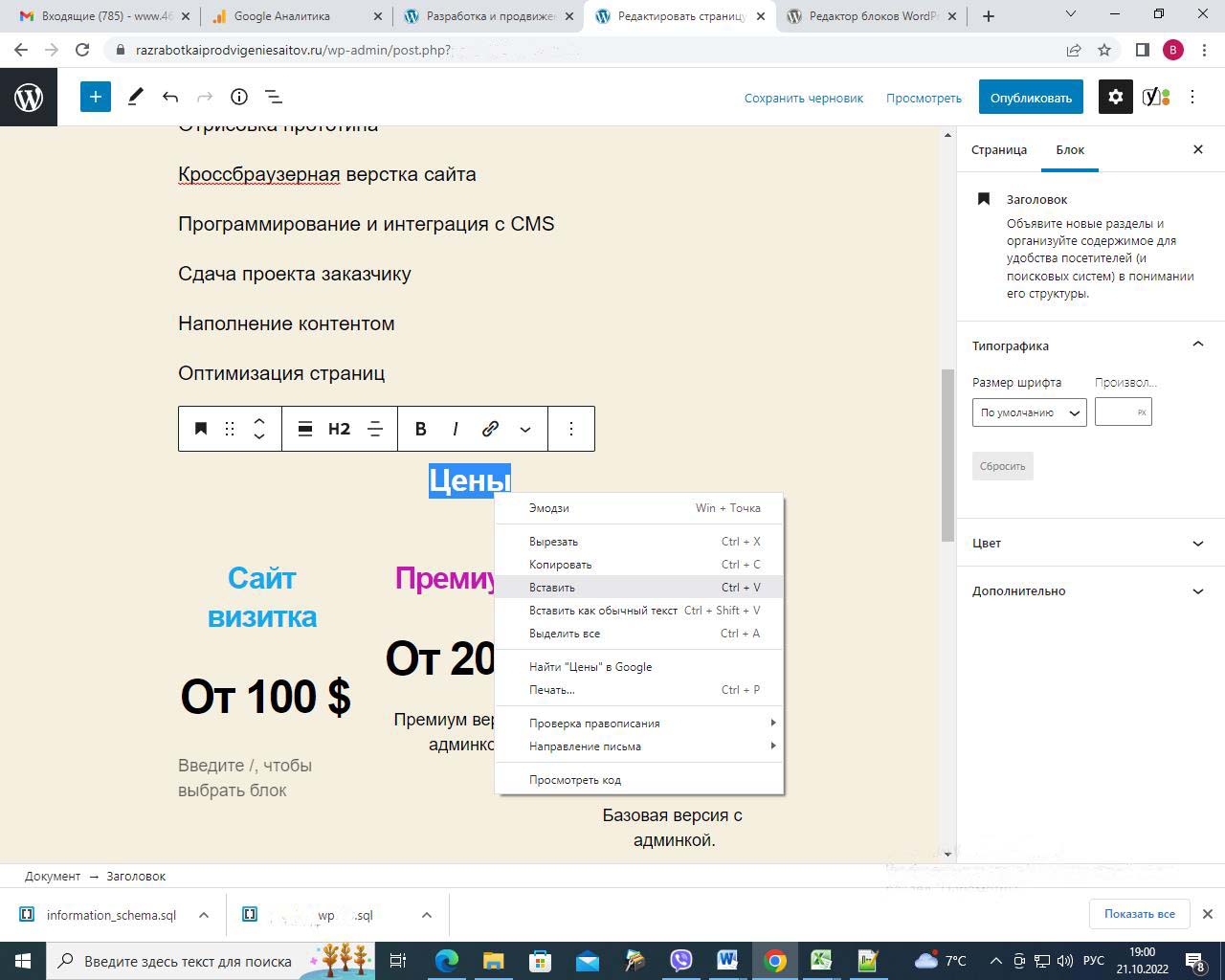Click the "Сохранить черновик" link
The width and height of the screenshot is (1225, 980).
tap(803, 98)
